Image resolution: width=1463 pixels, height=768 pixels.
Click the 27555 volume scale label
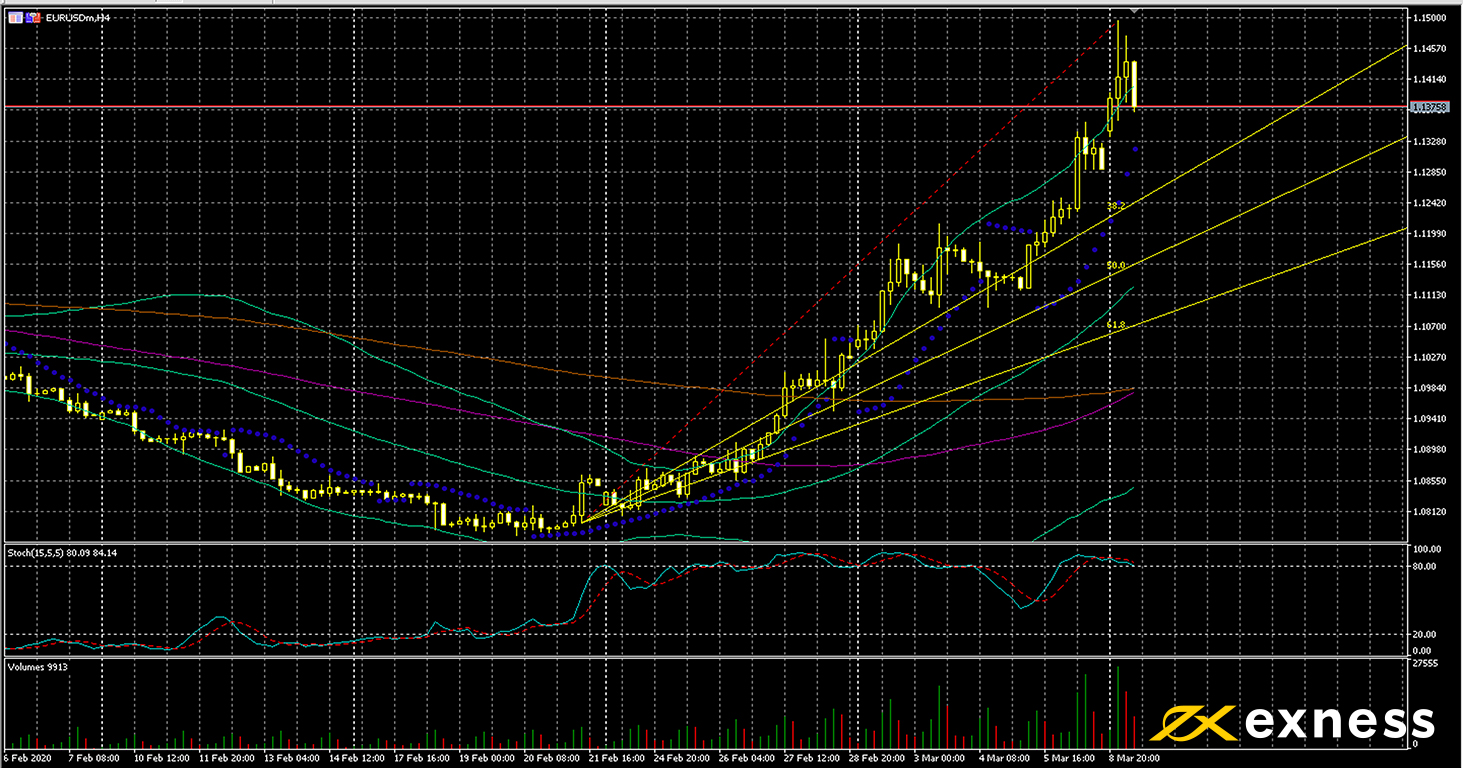pyautogui.click(x=1424, y=663)
